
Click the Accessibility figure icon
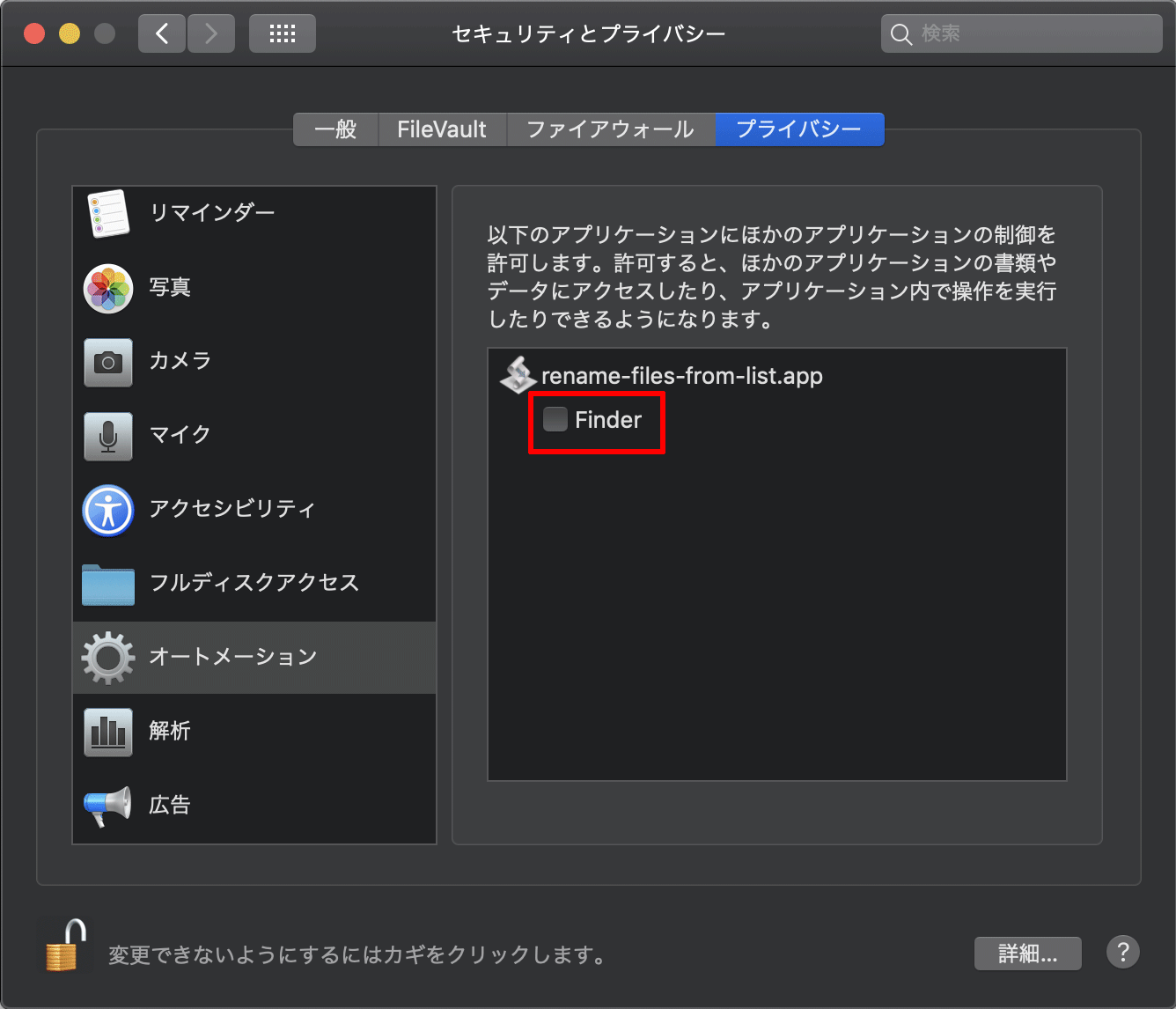tap(108, 510)
